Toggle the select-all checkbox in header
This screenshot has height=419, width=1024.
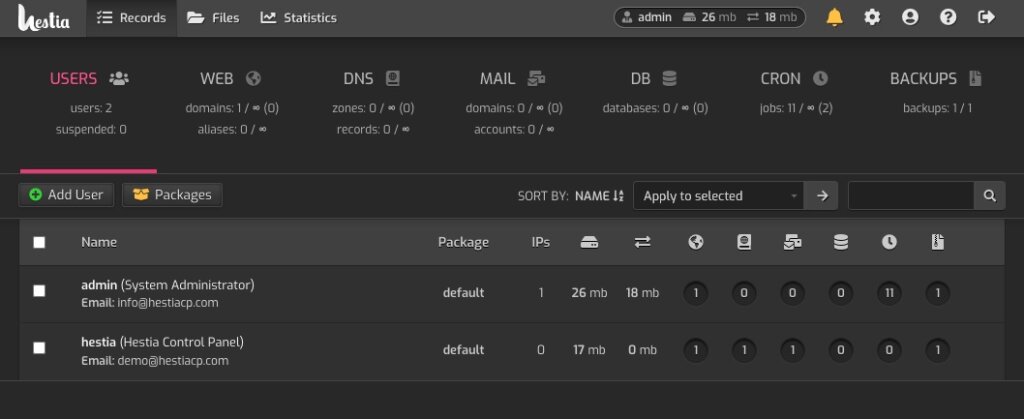pyautogui.click(x=39, y=242)
